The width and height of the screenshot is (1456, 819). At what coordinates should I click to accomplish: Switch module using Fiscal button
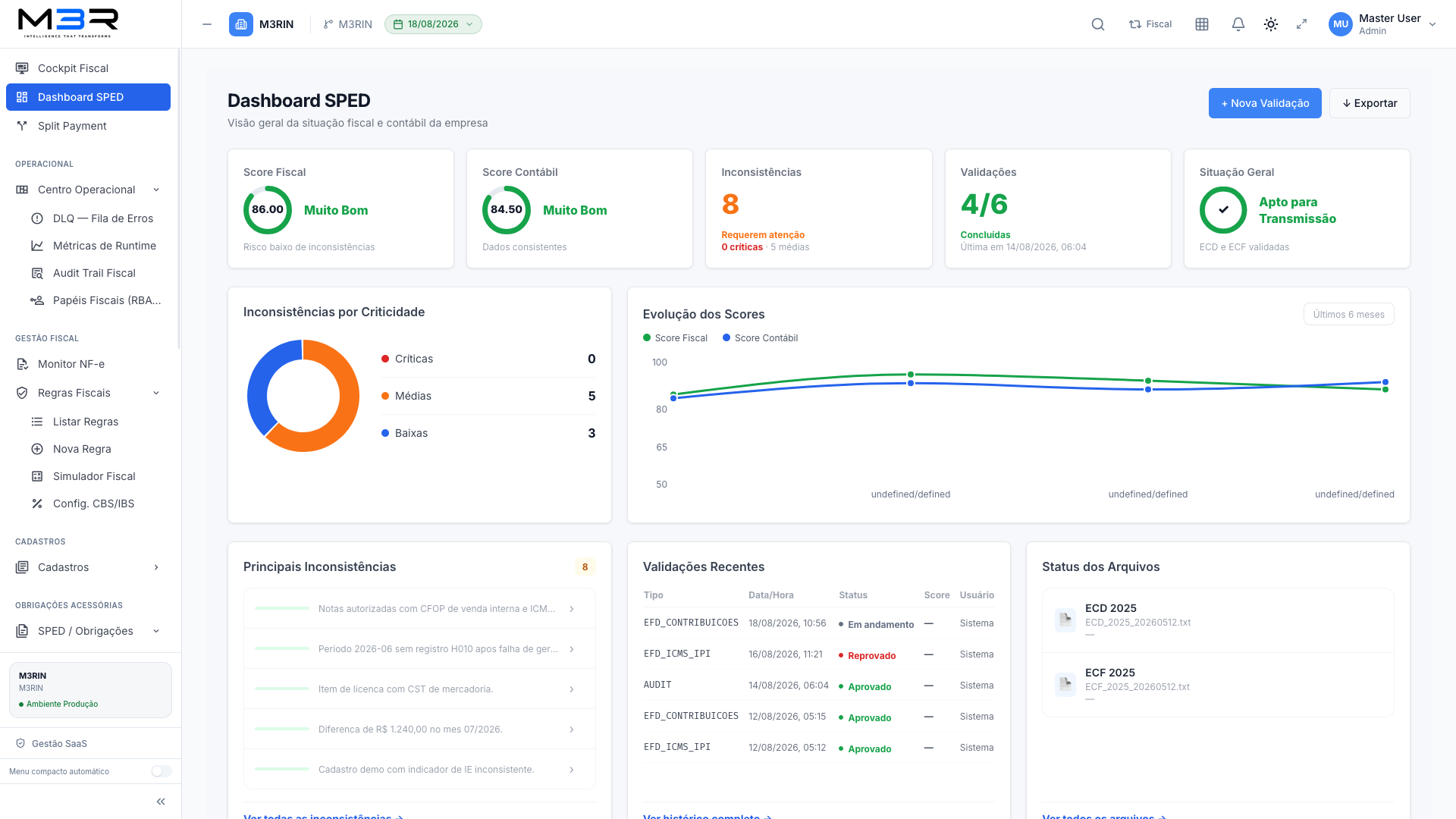pos(1150,24)
